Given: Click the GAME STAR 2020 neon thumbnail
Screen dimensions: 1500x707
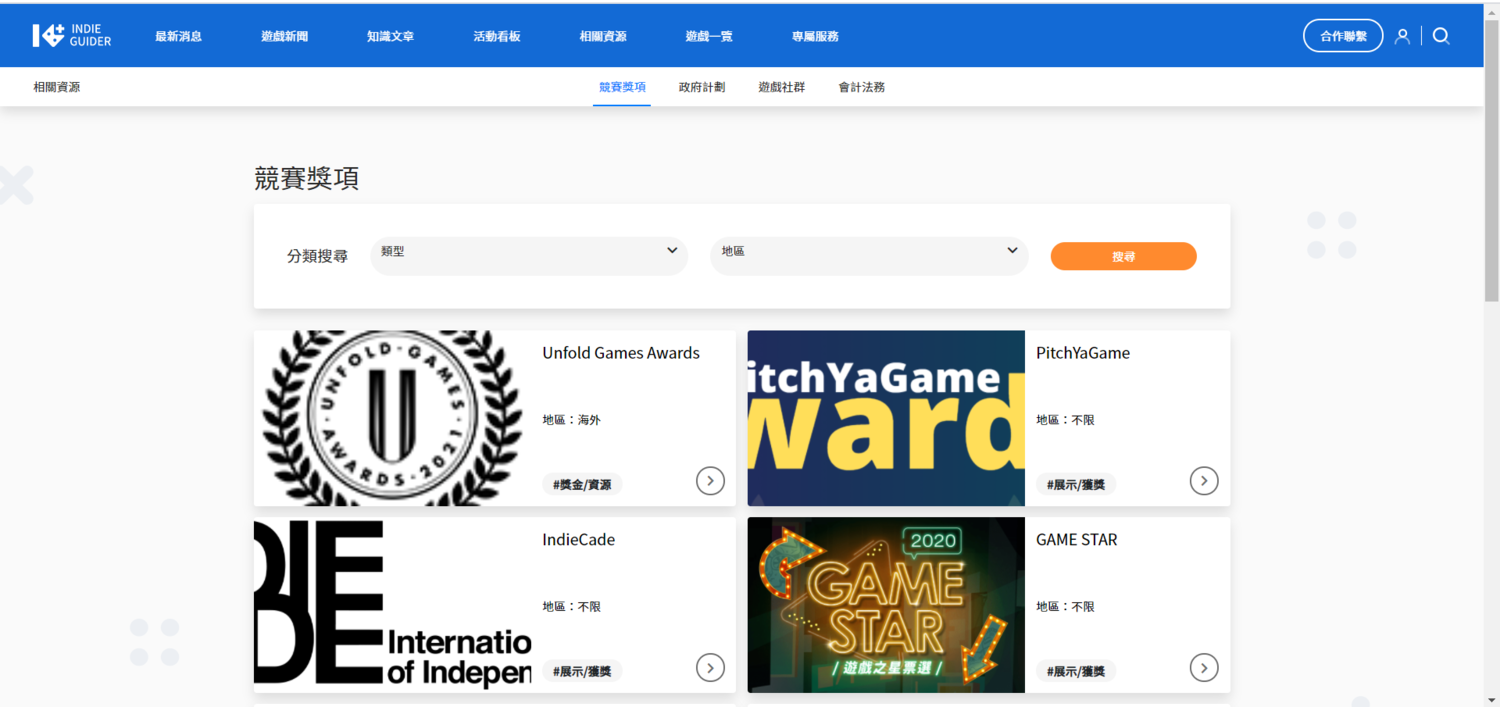Looking at the screenshot, I should coord(886,605).
